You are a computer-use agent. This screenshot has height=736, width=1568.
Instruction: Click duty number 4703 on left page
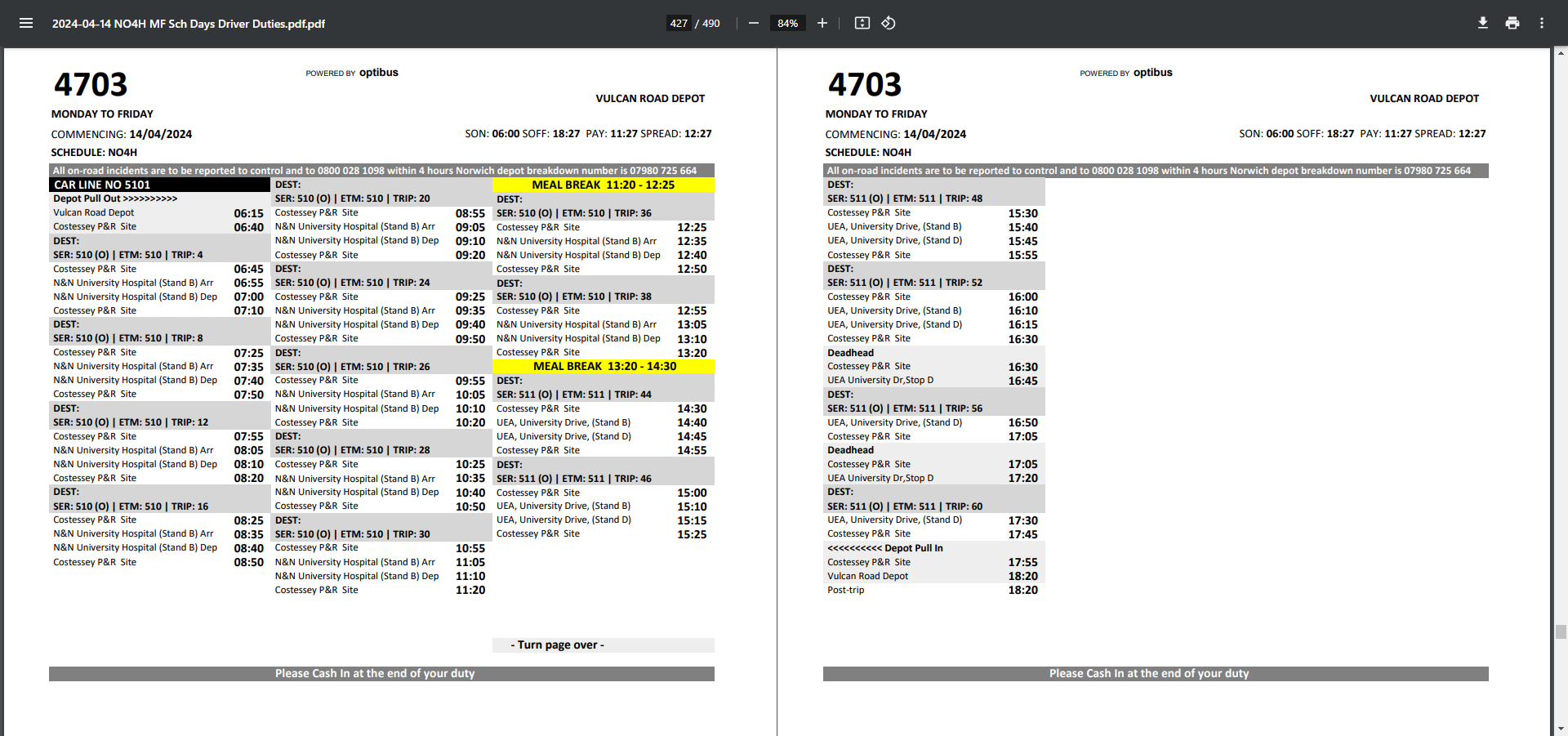pyautogui.click(x=91, y=85)
